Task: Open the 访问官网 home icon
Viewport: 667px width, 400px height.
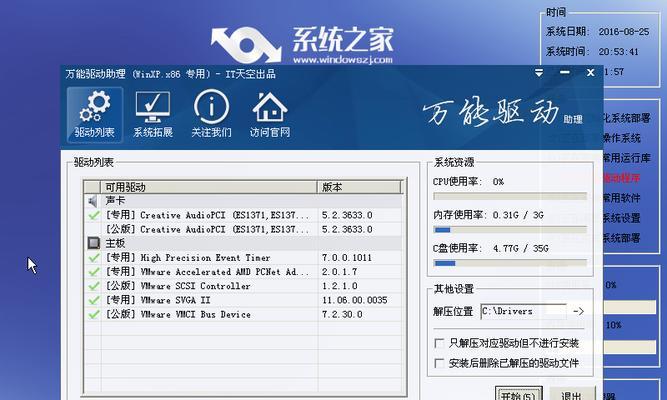Action: (270, 115)
